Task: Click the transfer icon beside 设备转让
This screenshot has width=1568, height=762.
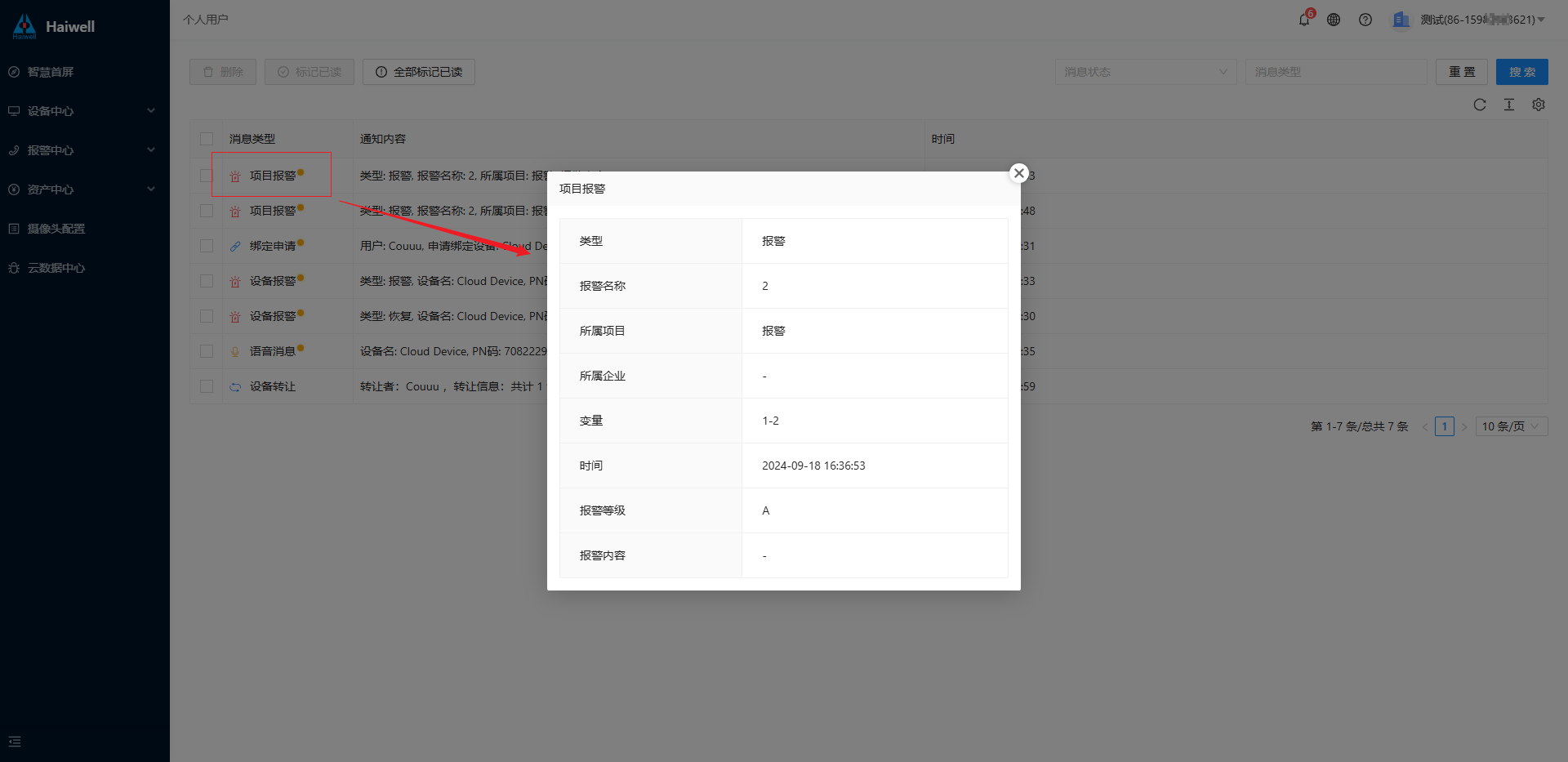Action: [235, 387]
